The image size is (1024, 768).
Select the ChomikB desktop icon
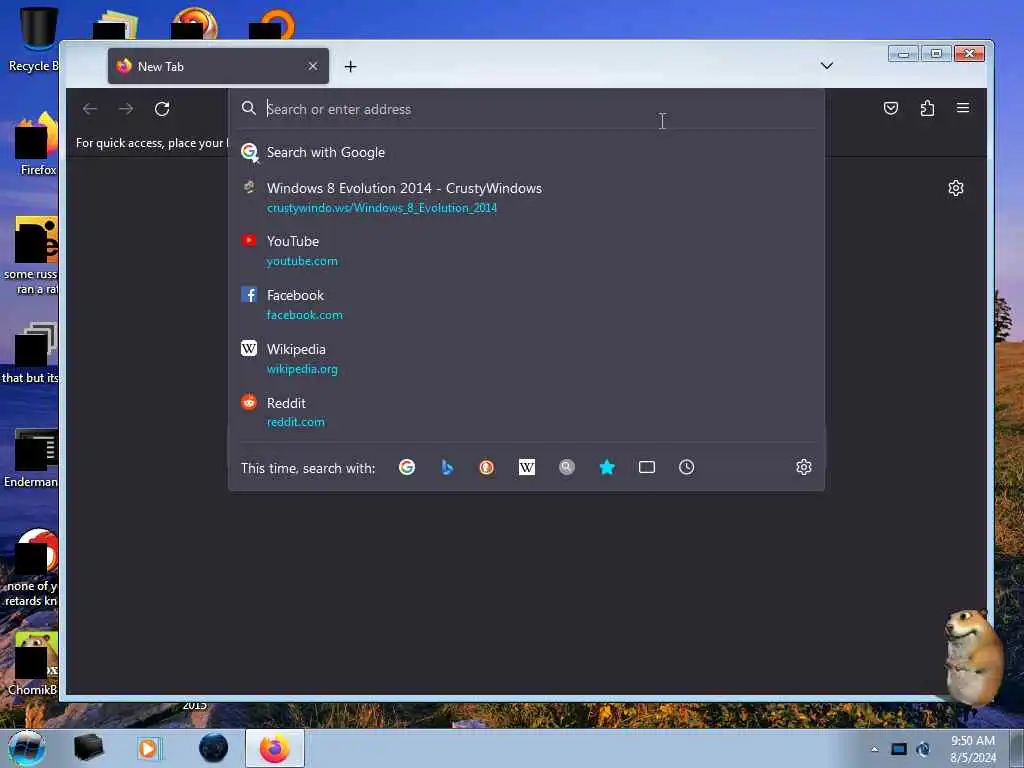pyautogui.click(x=33, y=663)
